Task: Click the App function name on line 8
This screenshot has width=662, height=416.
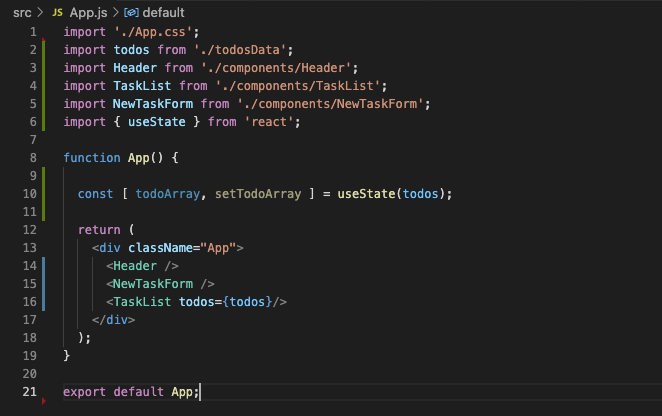Action: (138, 158)
